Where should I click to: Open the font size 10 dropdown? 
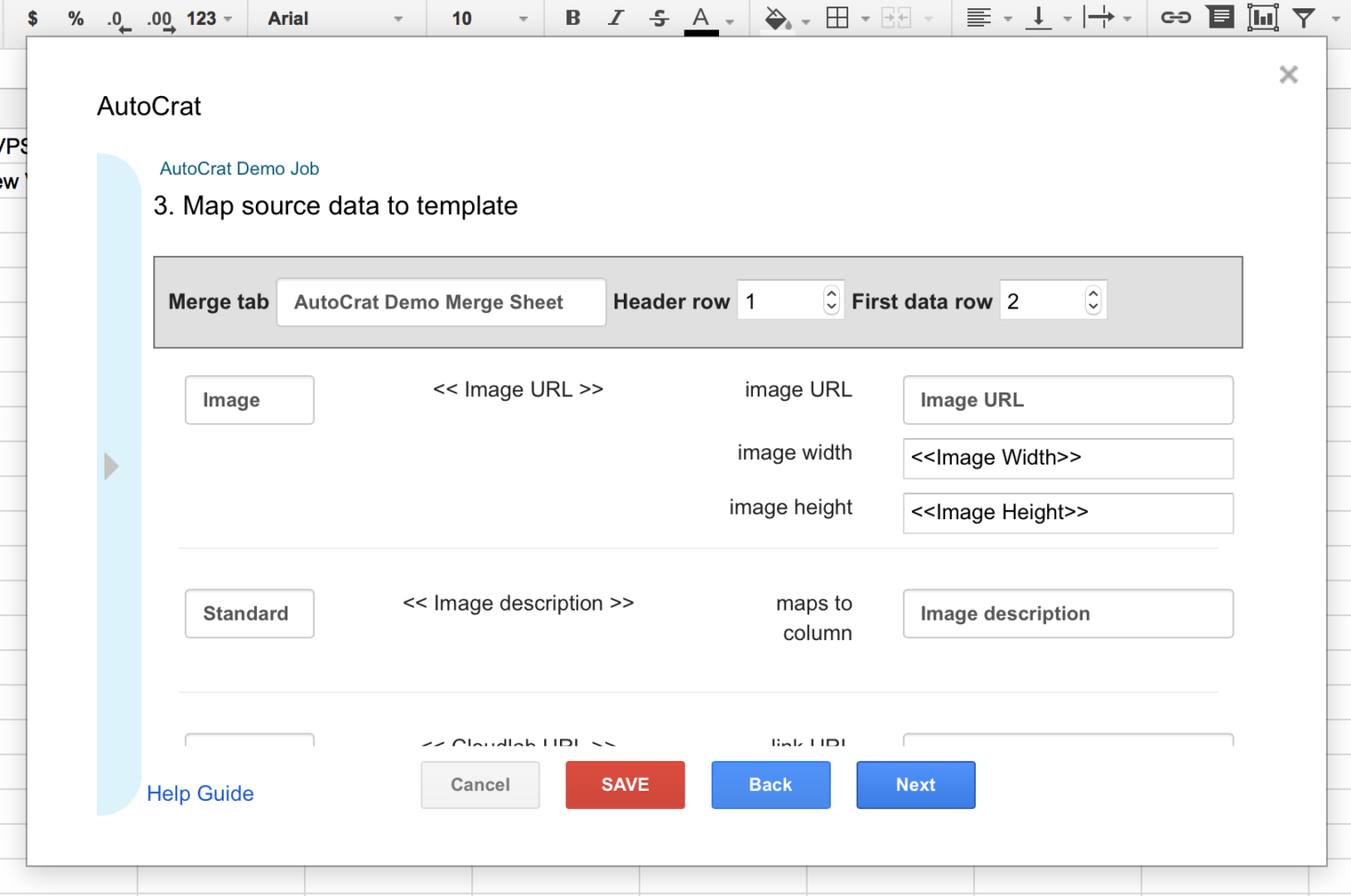490,18
